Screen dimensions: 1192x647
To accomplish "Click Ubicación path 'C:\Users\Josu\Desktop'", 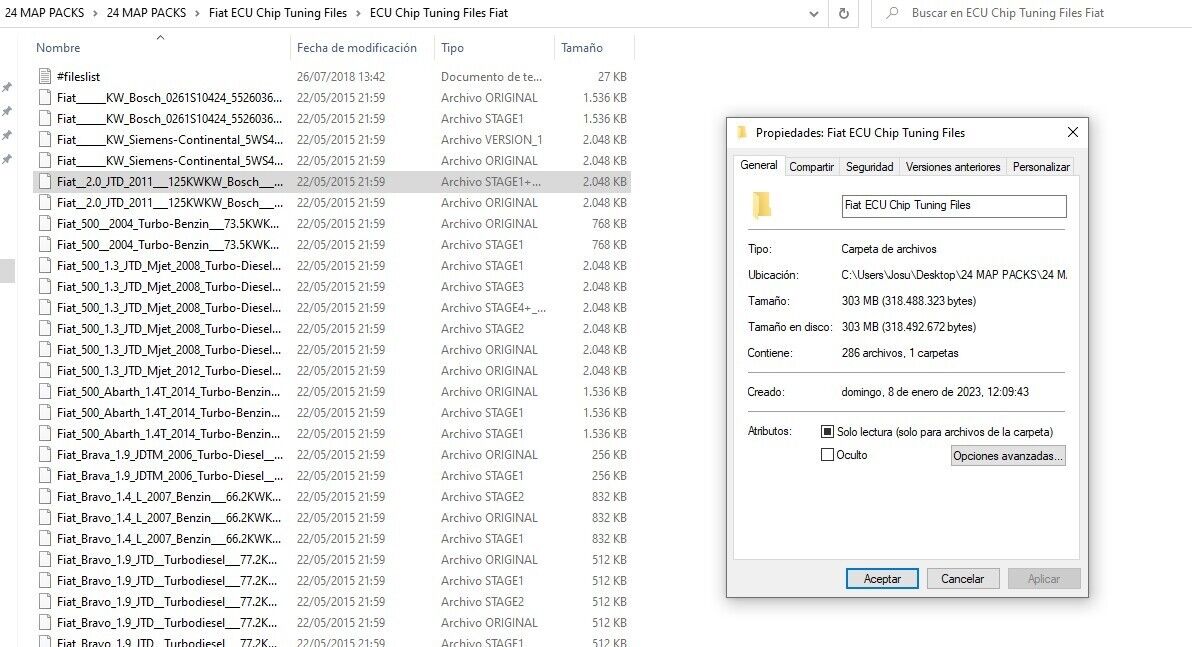I will pos(954,274).
